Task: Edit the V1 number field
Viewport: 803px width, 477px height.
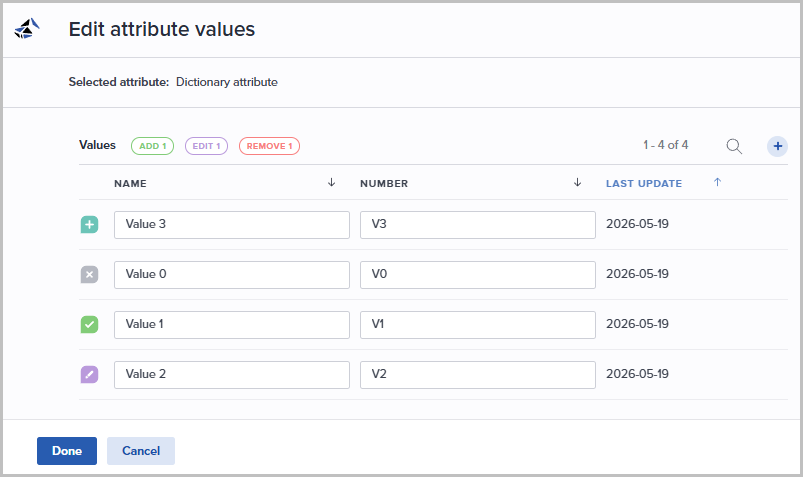Action: click(x=478, y=325)
